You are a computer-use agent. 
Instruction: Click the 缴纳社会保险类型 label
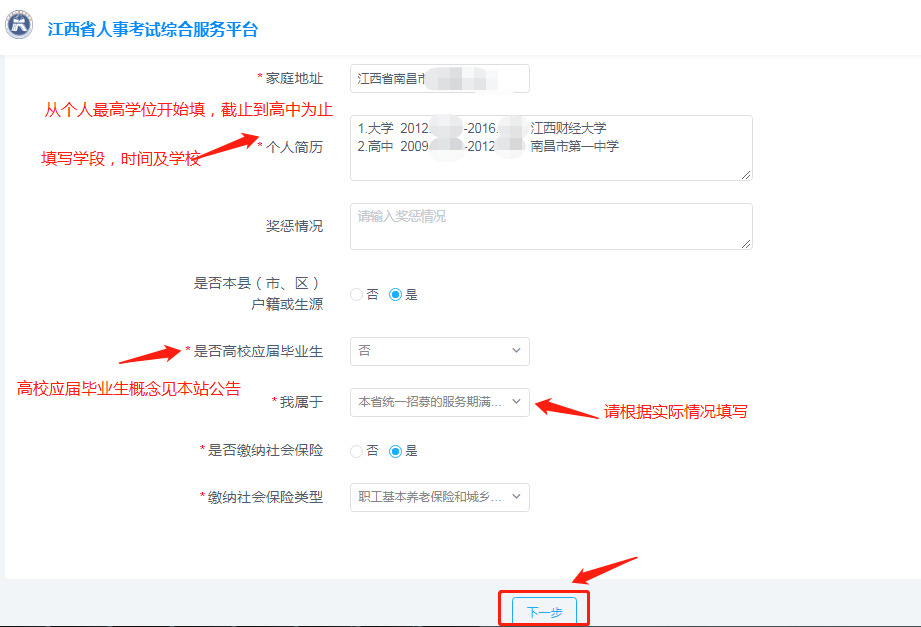coord(265,497)
